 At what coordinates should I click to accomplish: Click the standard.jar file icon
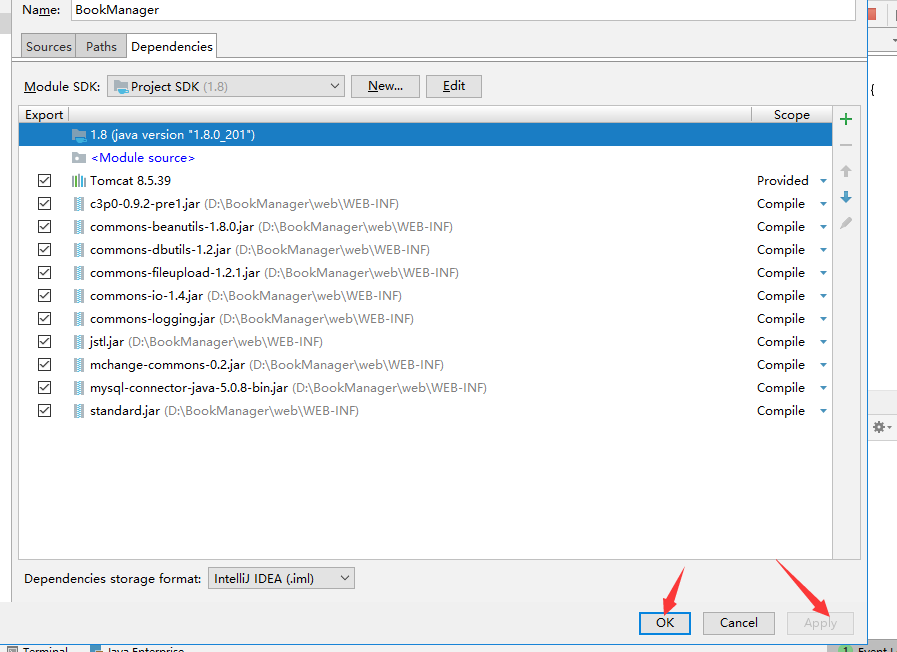point(79,411)
